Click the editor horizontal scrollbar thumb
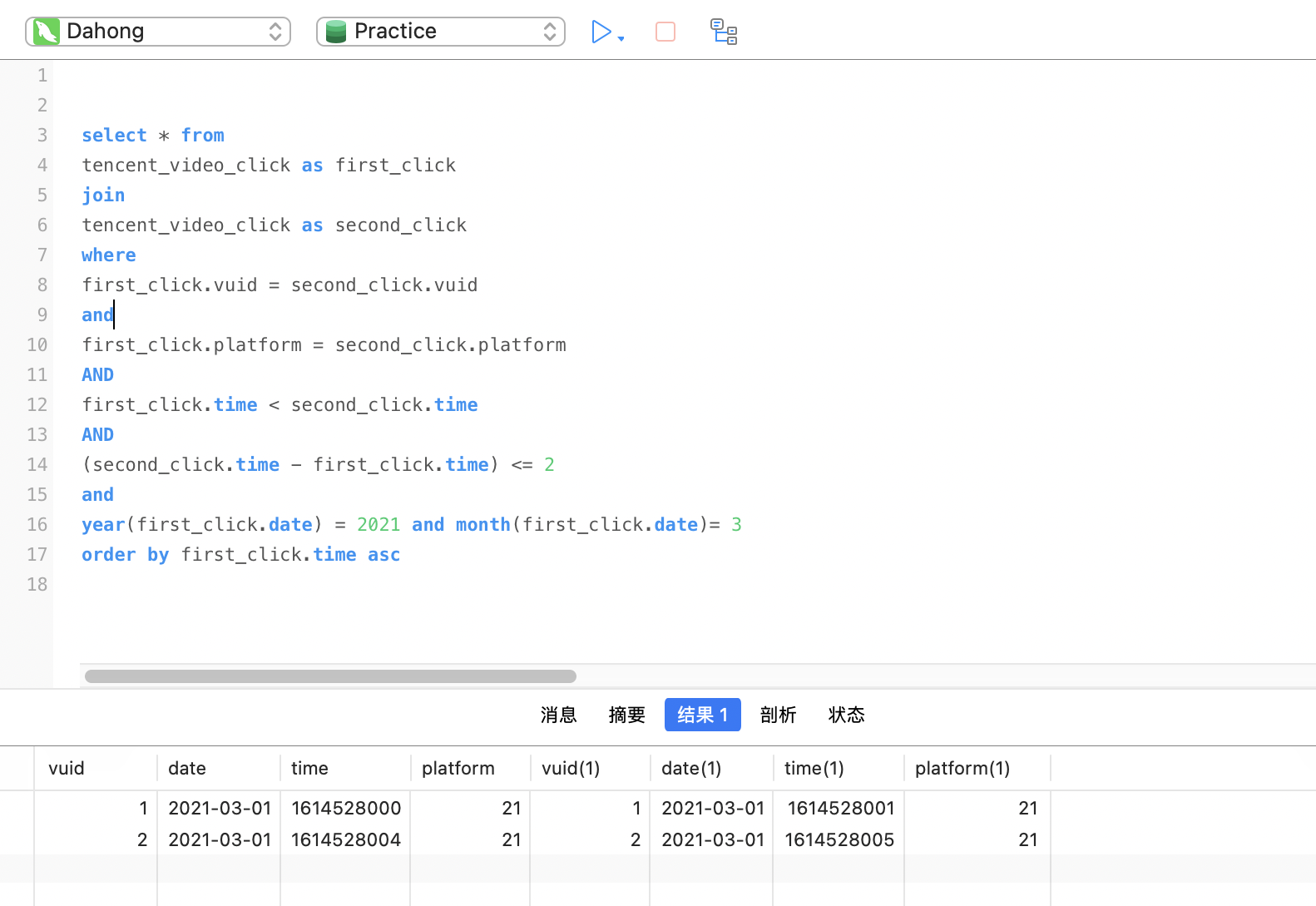Screen dimensions: 1316x906 [330, 676]
